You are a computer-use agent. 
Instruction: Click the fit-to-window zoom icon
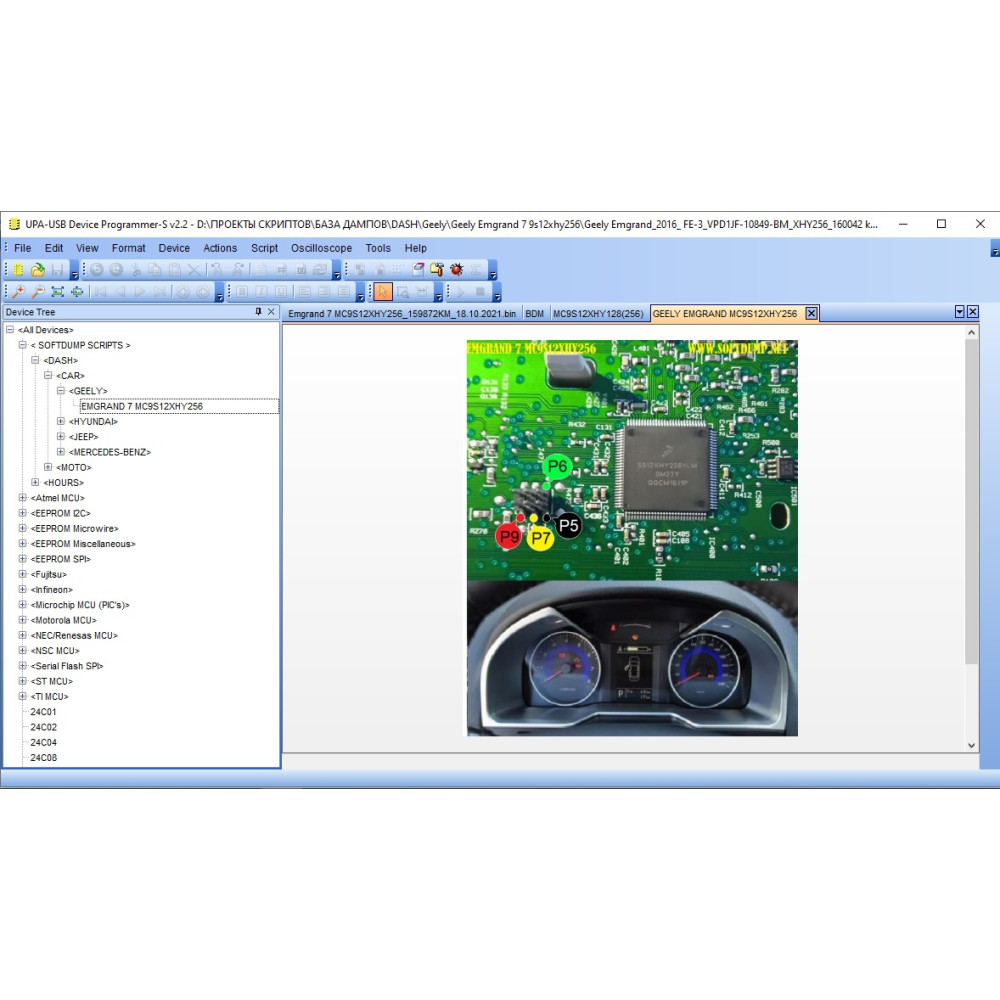click(x=57, y=292)
